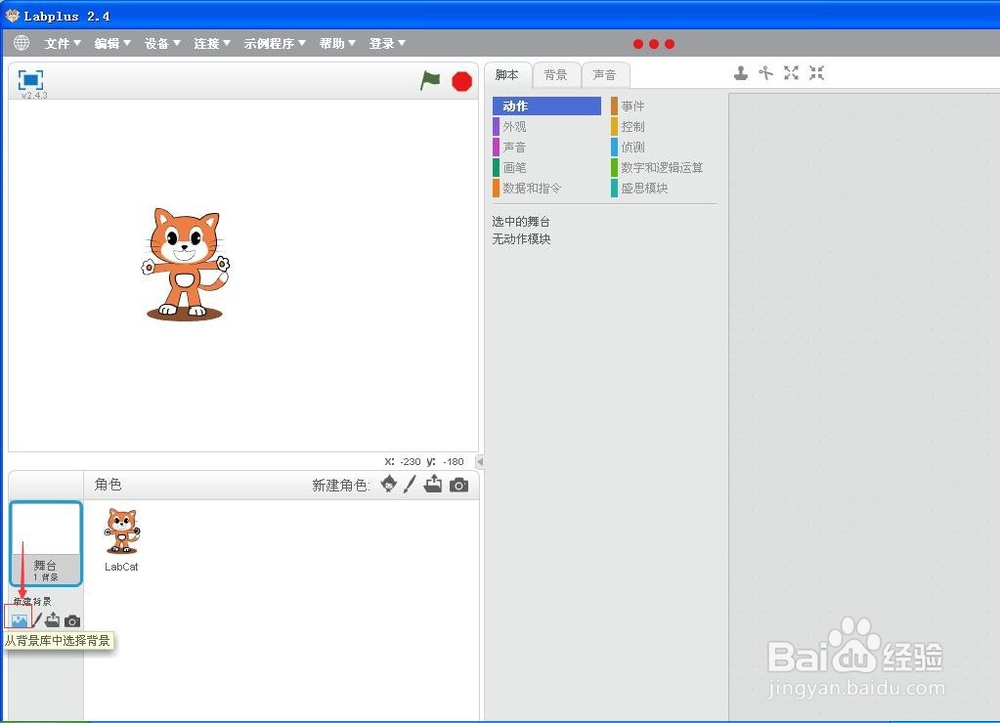Select the shrink sprite tool

coord(817,73)
